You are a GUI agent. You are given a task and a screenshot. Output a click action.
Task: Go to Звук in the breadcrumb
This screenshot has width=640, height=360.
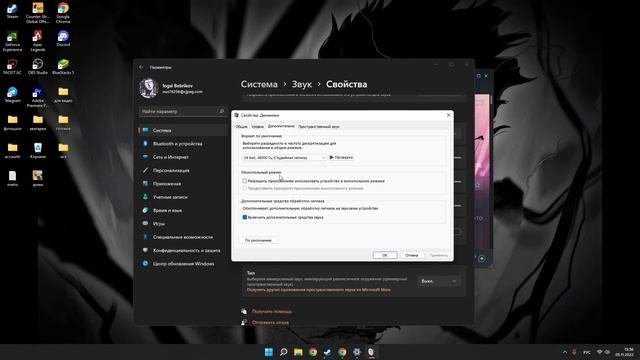pyautogui.click(x=302, y=84)
